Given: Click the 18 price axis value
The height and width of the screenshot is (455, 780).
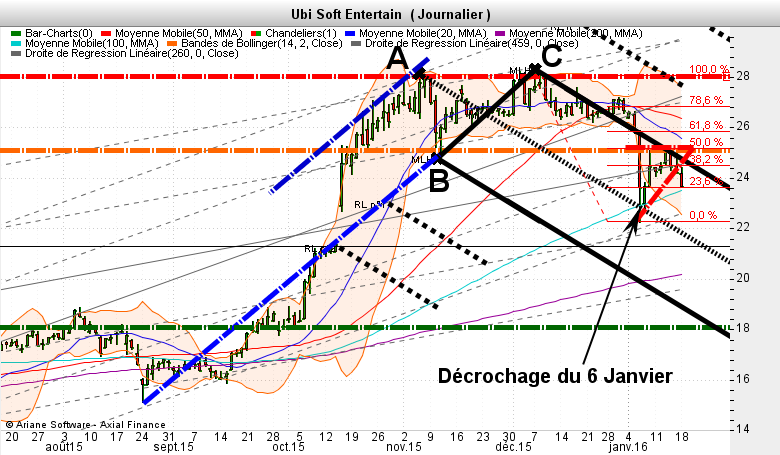Looking at the screenshot, I should coord(743,328).
